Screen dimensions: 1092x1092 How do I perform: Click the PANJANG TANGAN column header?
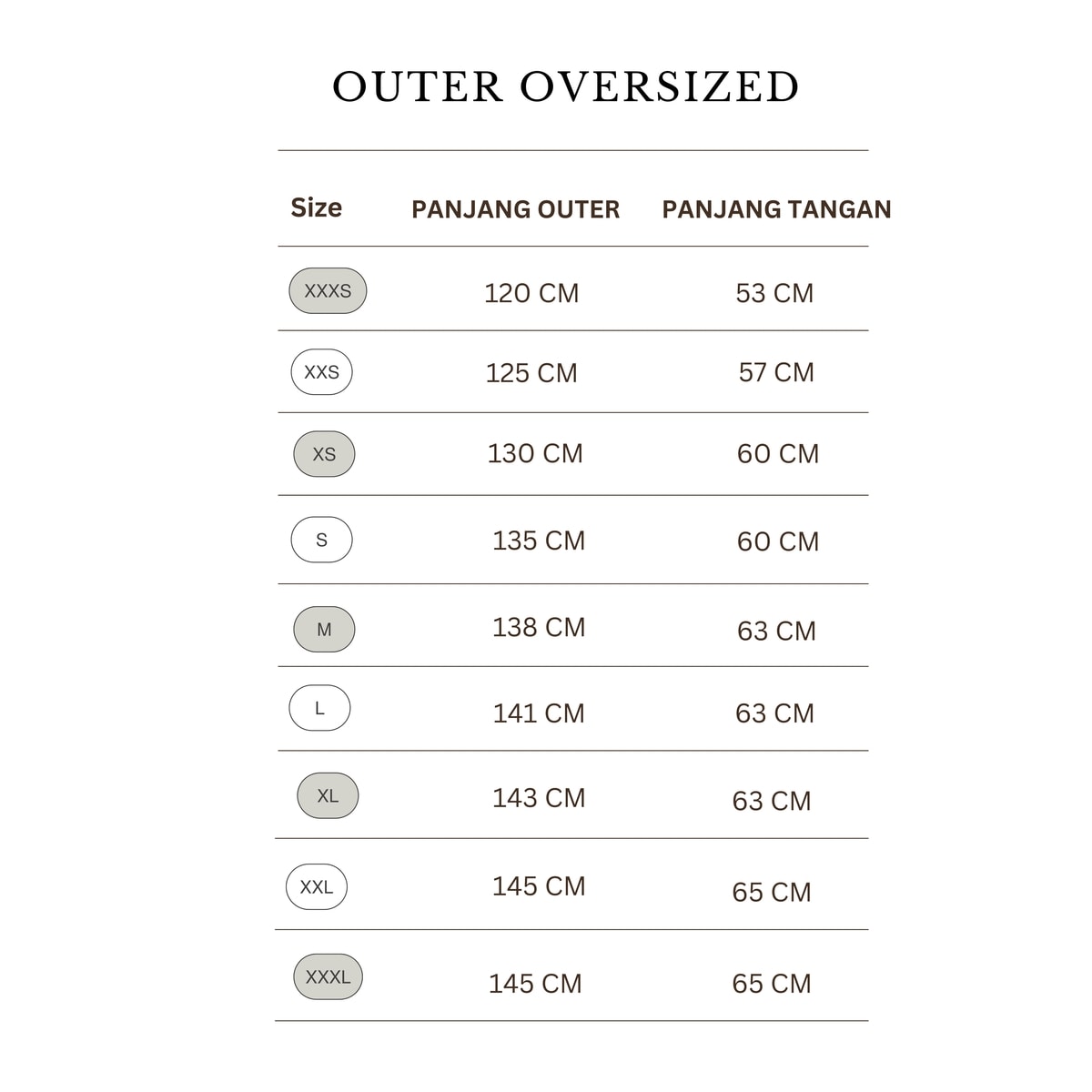[x=776, y=209]
